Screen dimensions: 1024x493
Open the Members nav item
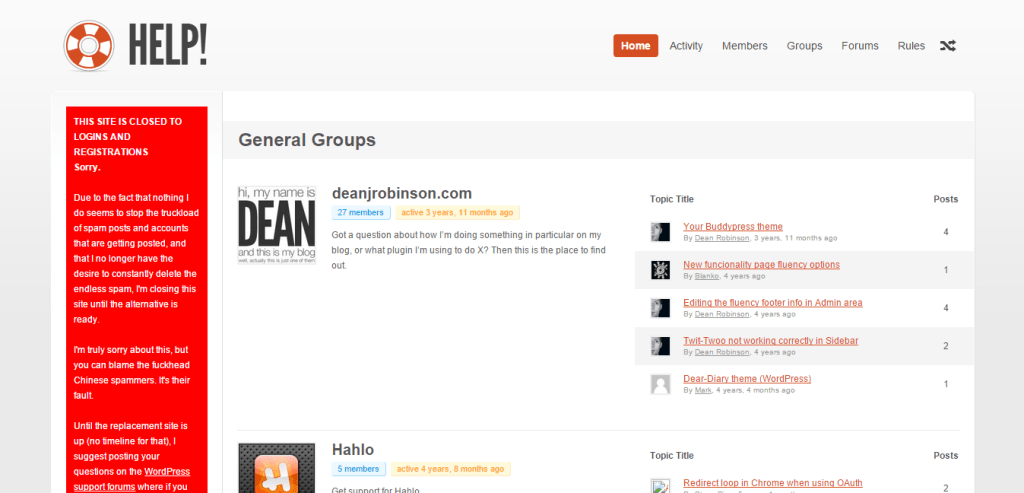click(744, 46)
